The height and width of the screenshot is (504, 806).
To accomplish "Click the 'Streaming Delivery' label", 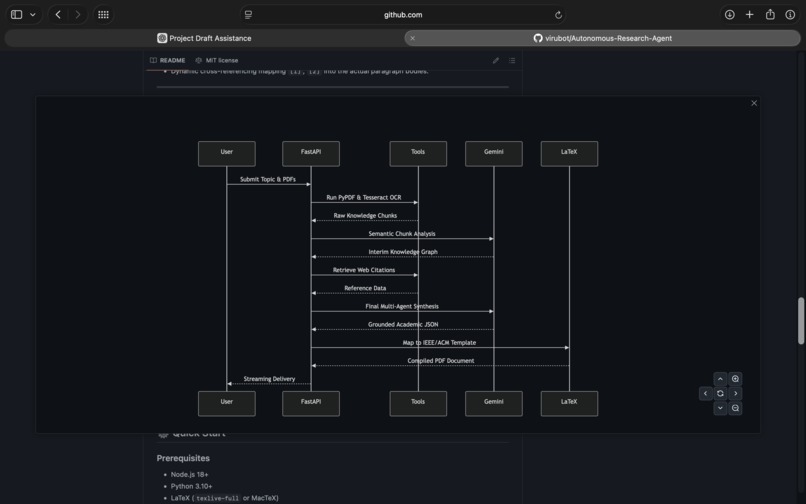I will (269, 379).
